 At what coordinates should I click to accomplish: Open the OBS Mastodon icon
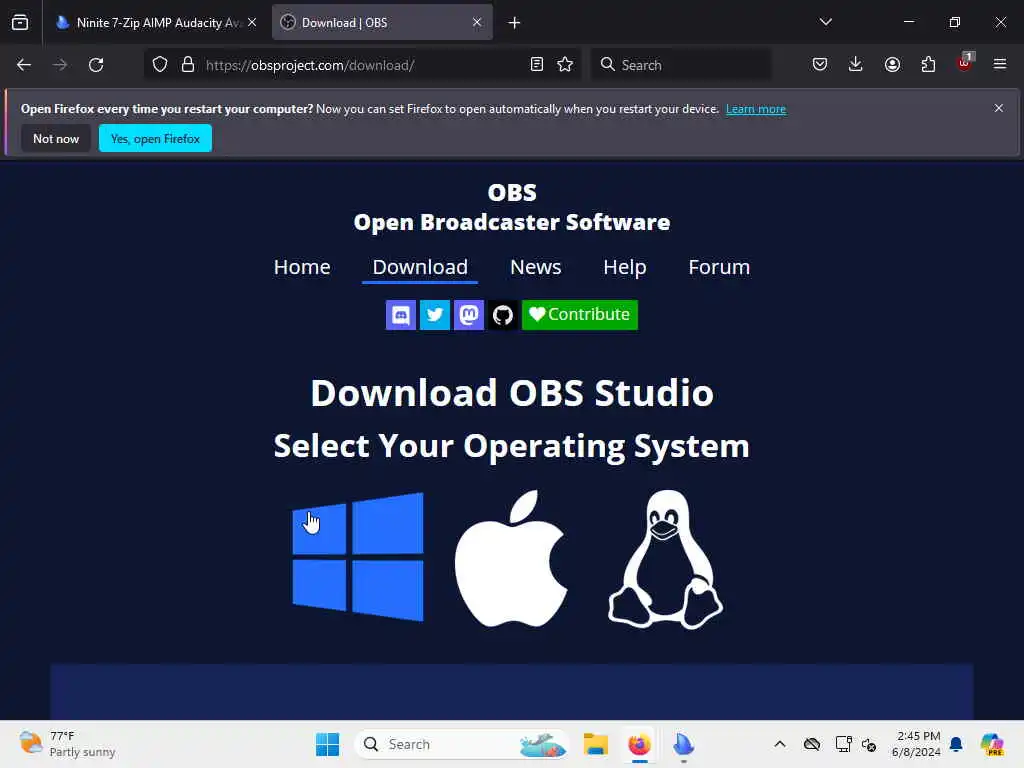(469, 315)
